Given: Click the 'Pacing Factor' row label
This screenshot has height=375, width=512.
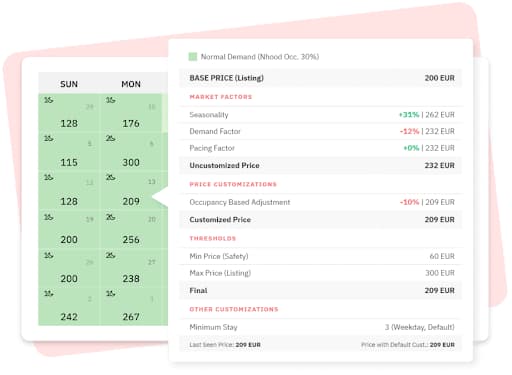Looking at the screenshot, I should (x=212, y=148).
